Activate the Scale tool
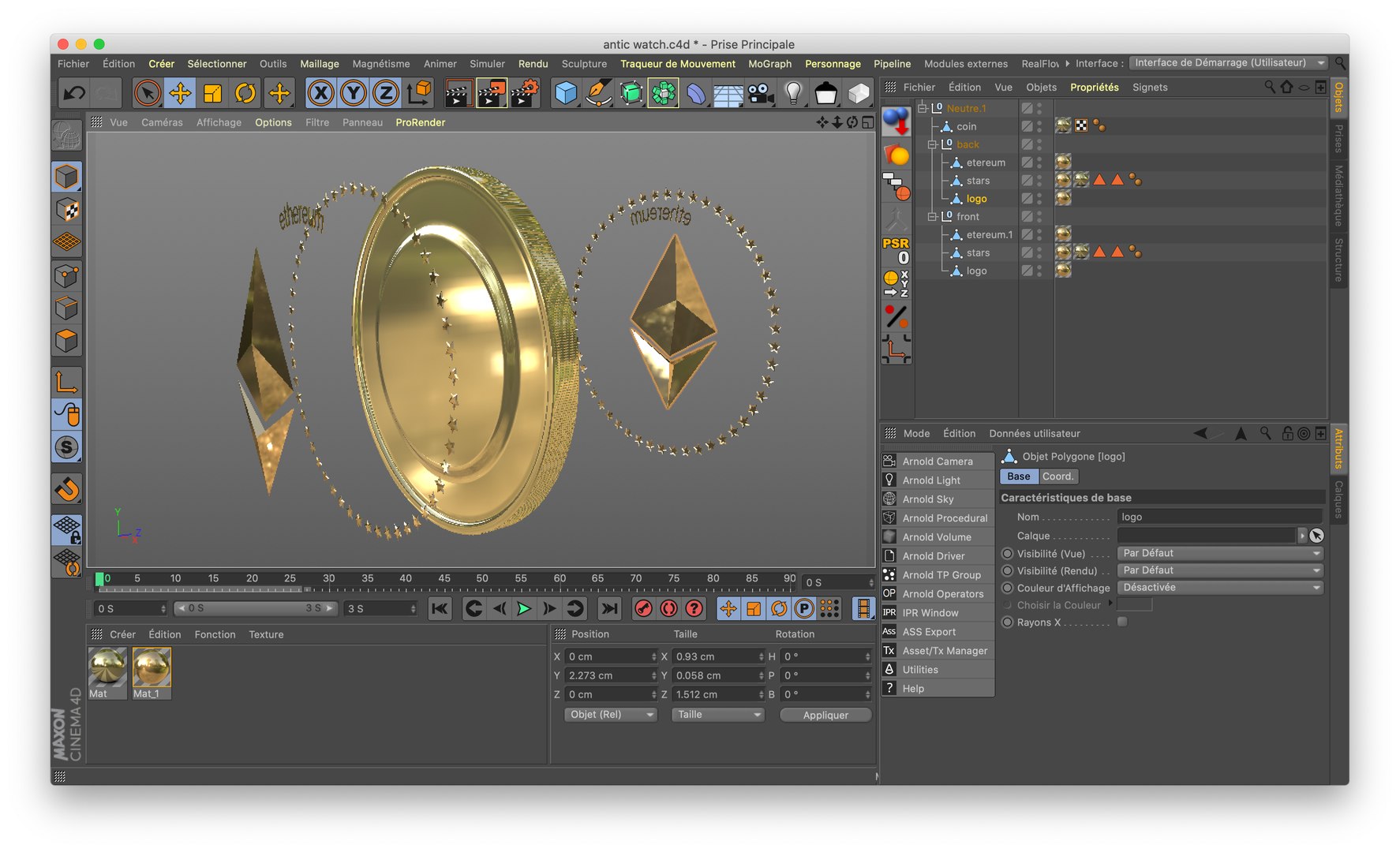The image size is (1400, 852). tap(213, 93)
